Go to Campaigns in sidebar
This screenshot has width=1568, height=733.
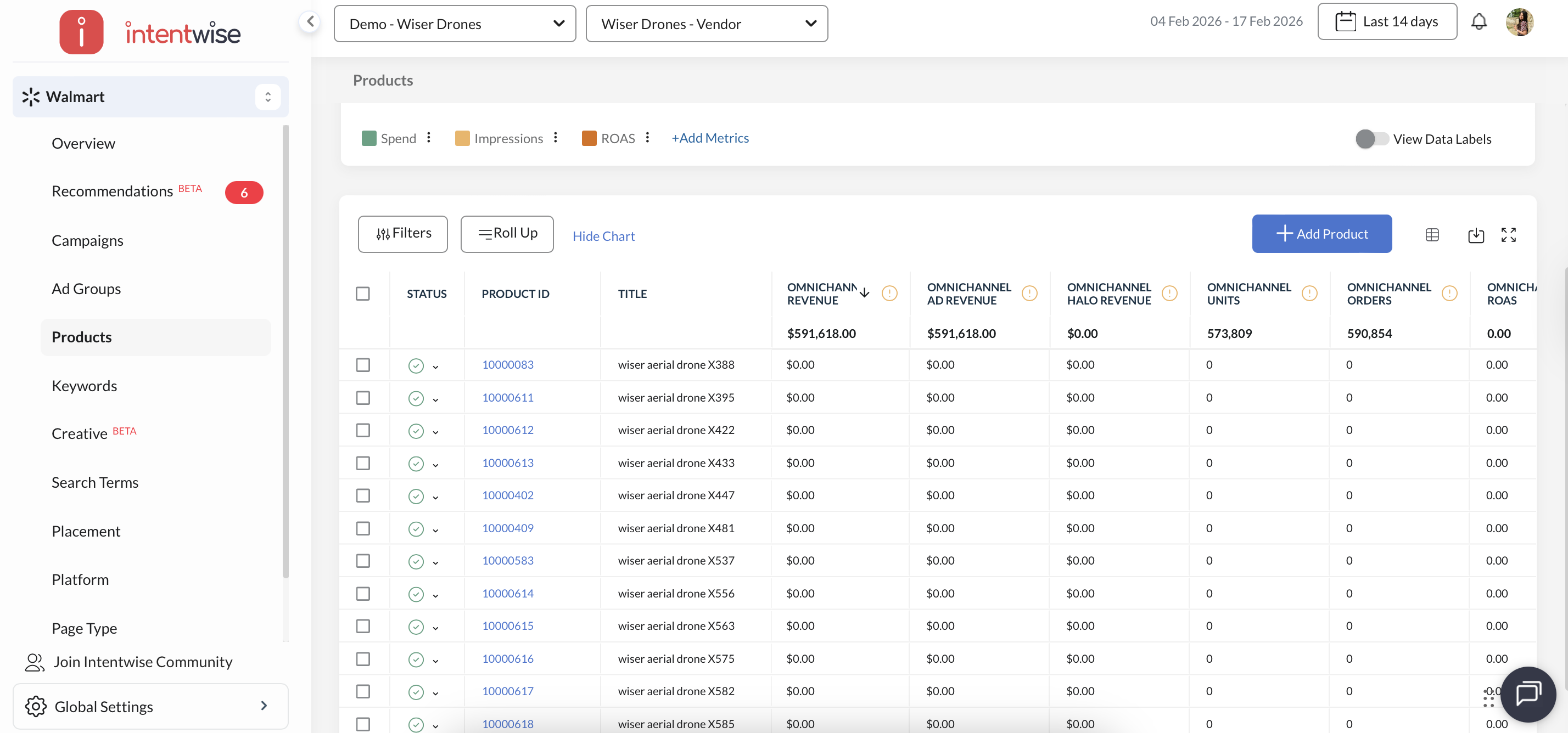click(x=87, y=240)
